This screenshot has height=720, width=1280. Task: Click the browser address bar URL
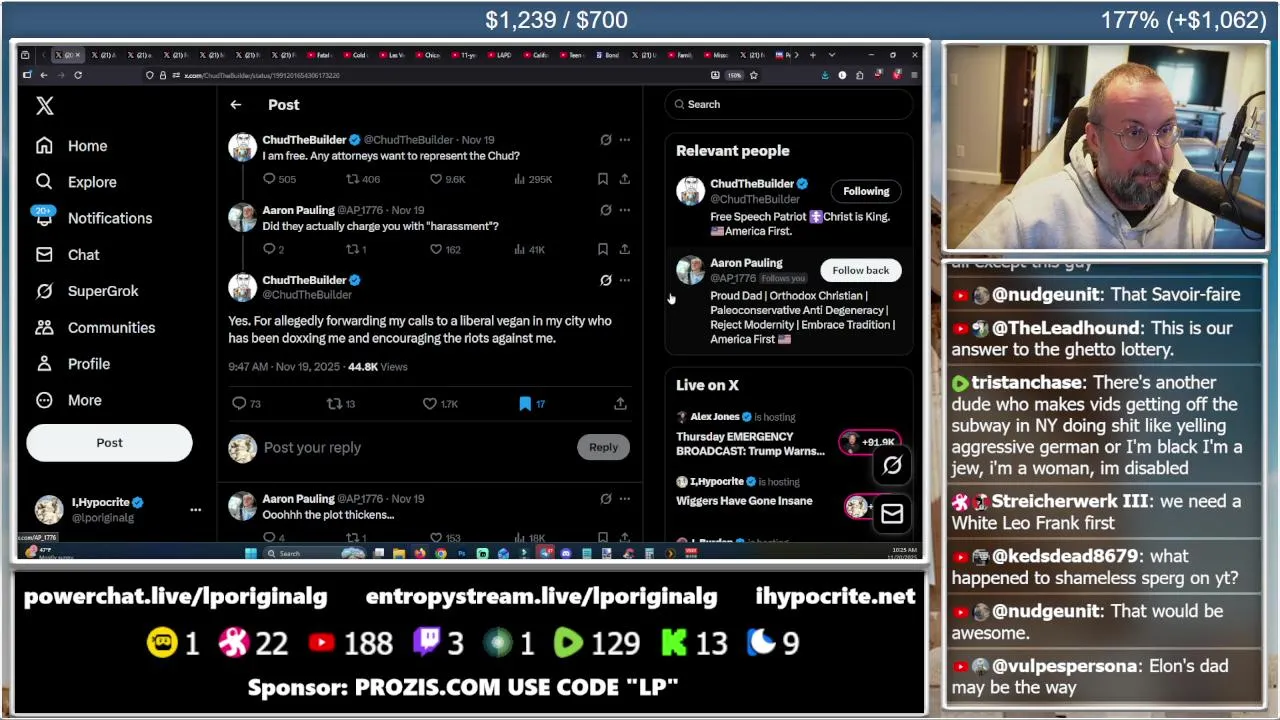[262, 75]
